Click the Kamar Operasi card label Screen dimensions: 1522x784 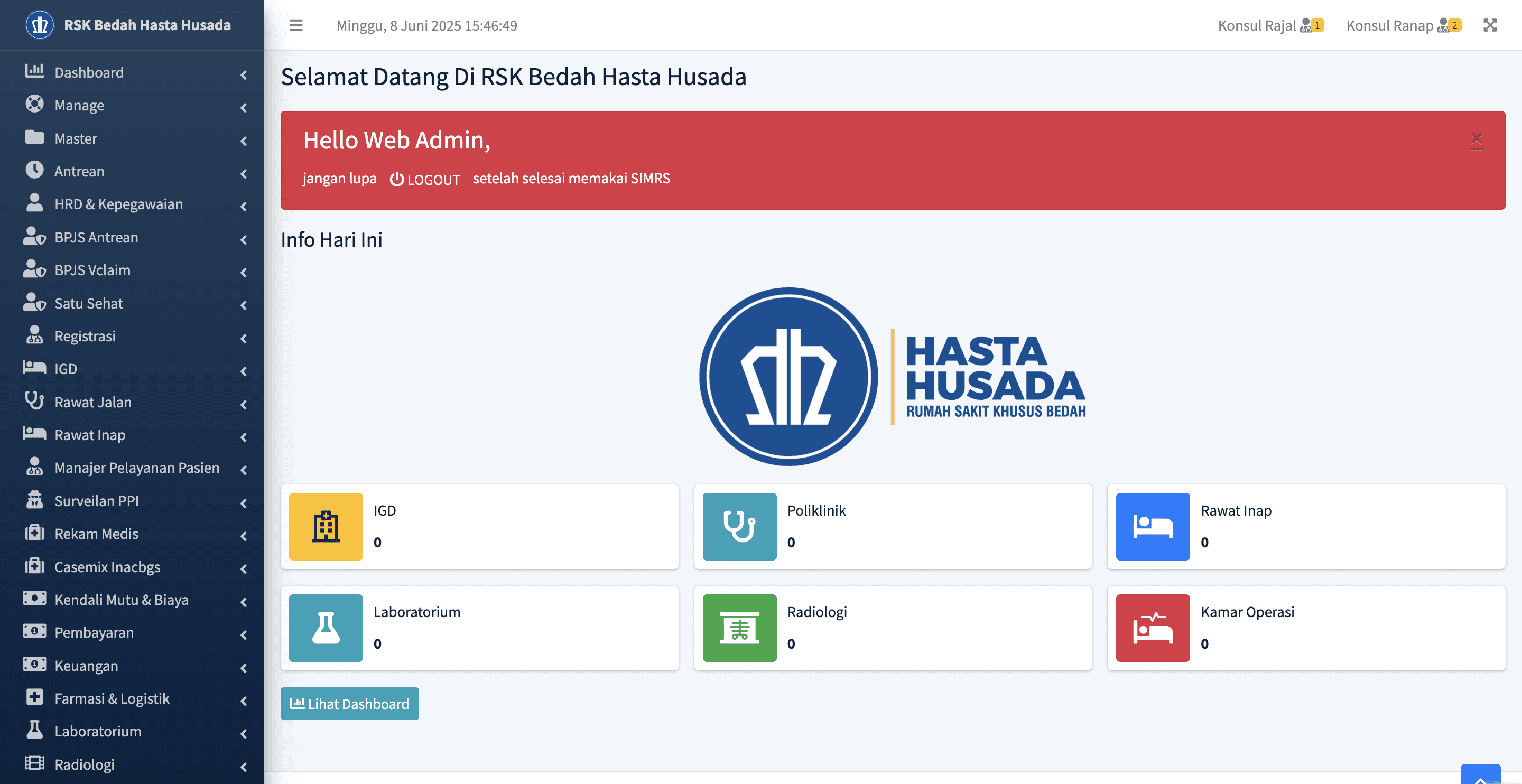click(1247, 612)
